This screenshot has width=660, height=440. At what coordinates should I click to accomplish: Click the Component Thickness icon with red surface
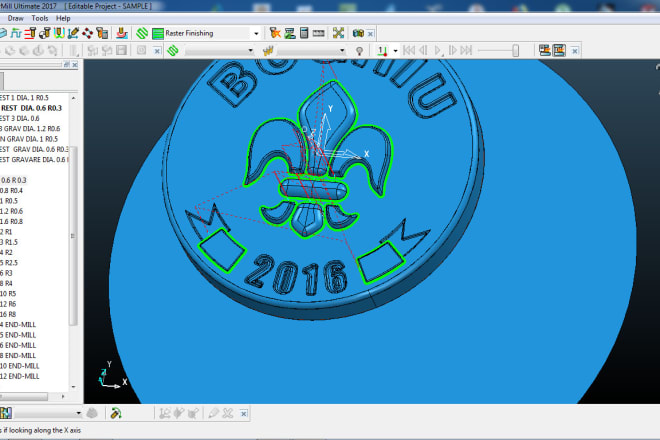click(122, 33)
